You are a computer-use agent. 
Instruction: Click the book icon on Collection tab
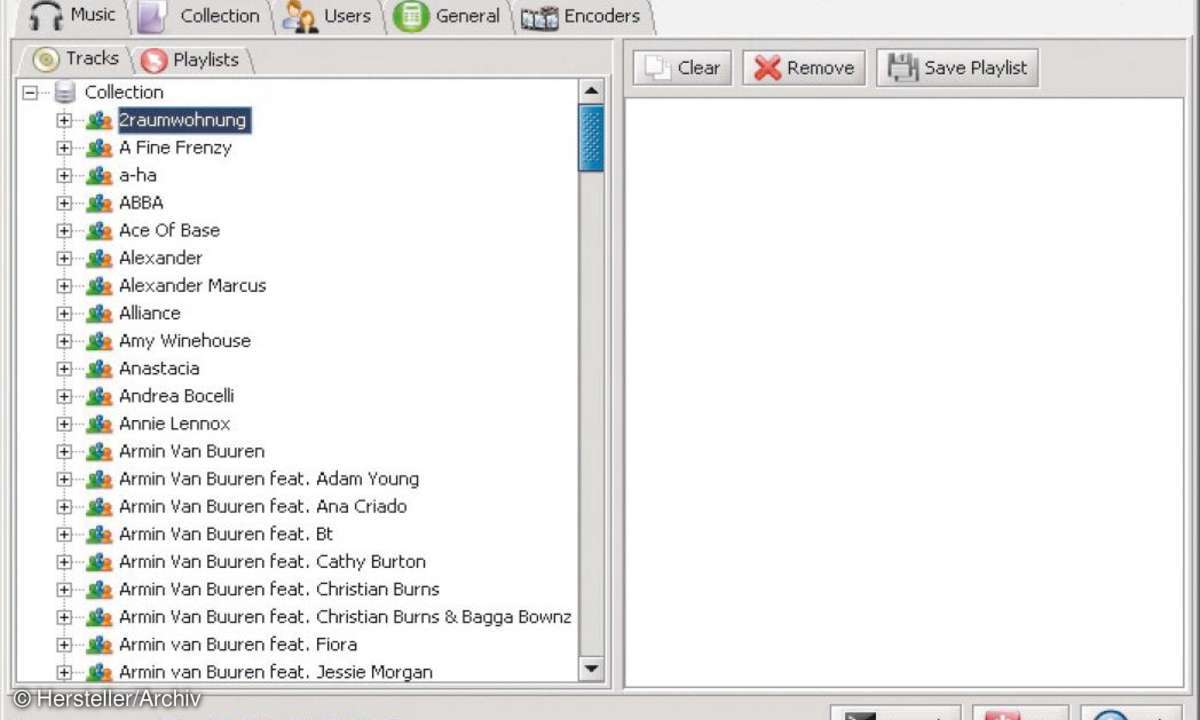coord(152,17)
